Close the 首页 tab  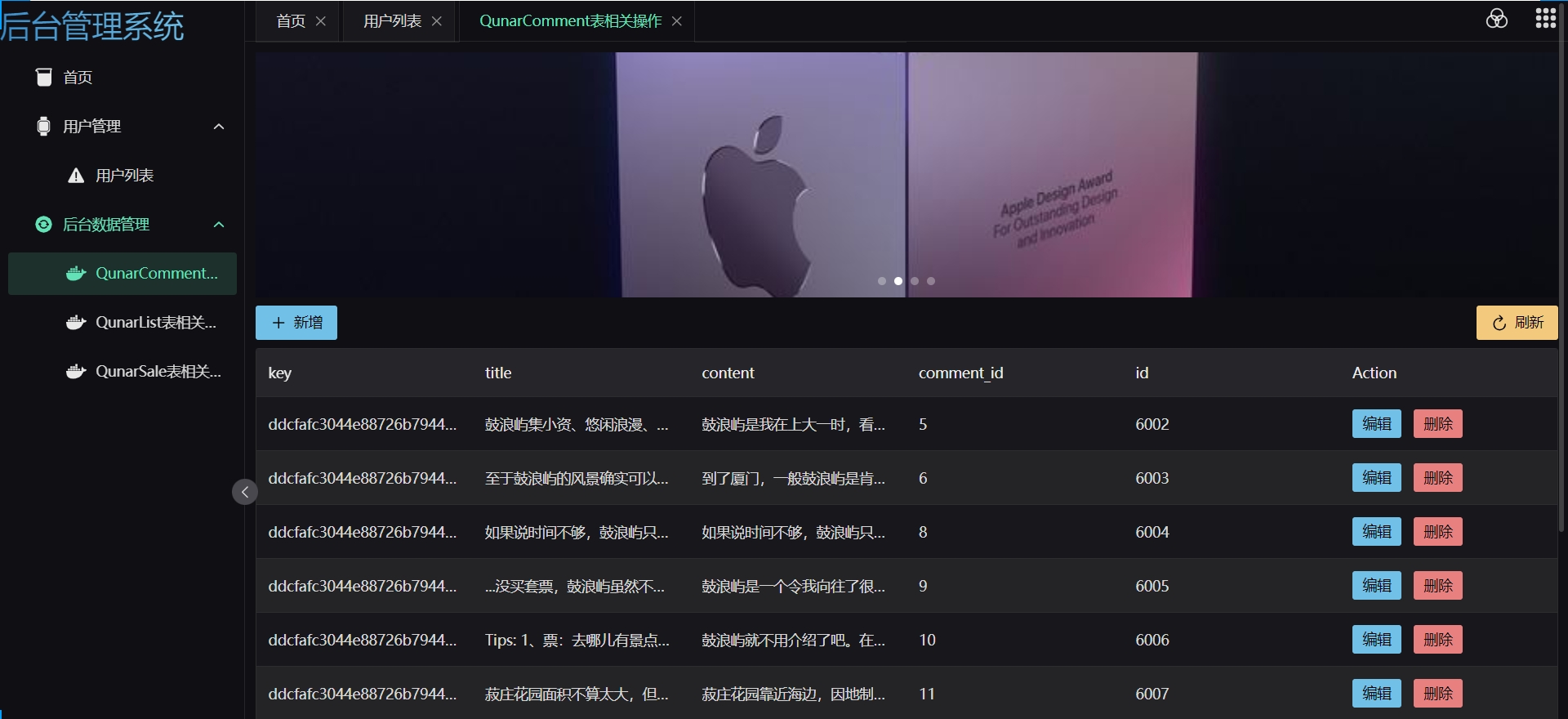[x=321, y=21]
